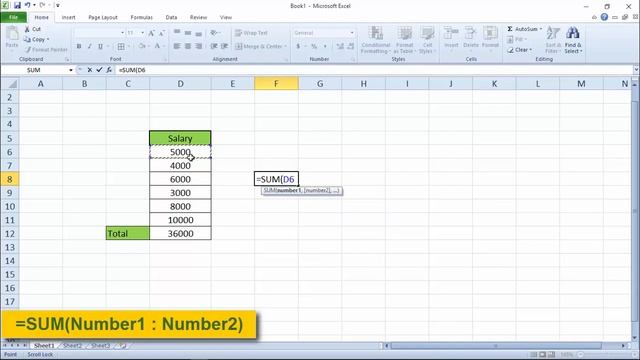Image resolution: width=640 pixels, height=360 pixels.
Task: Click in the formula bar input
Action: point(373,70)
